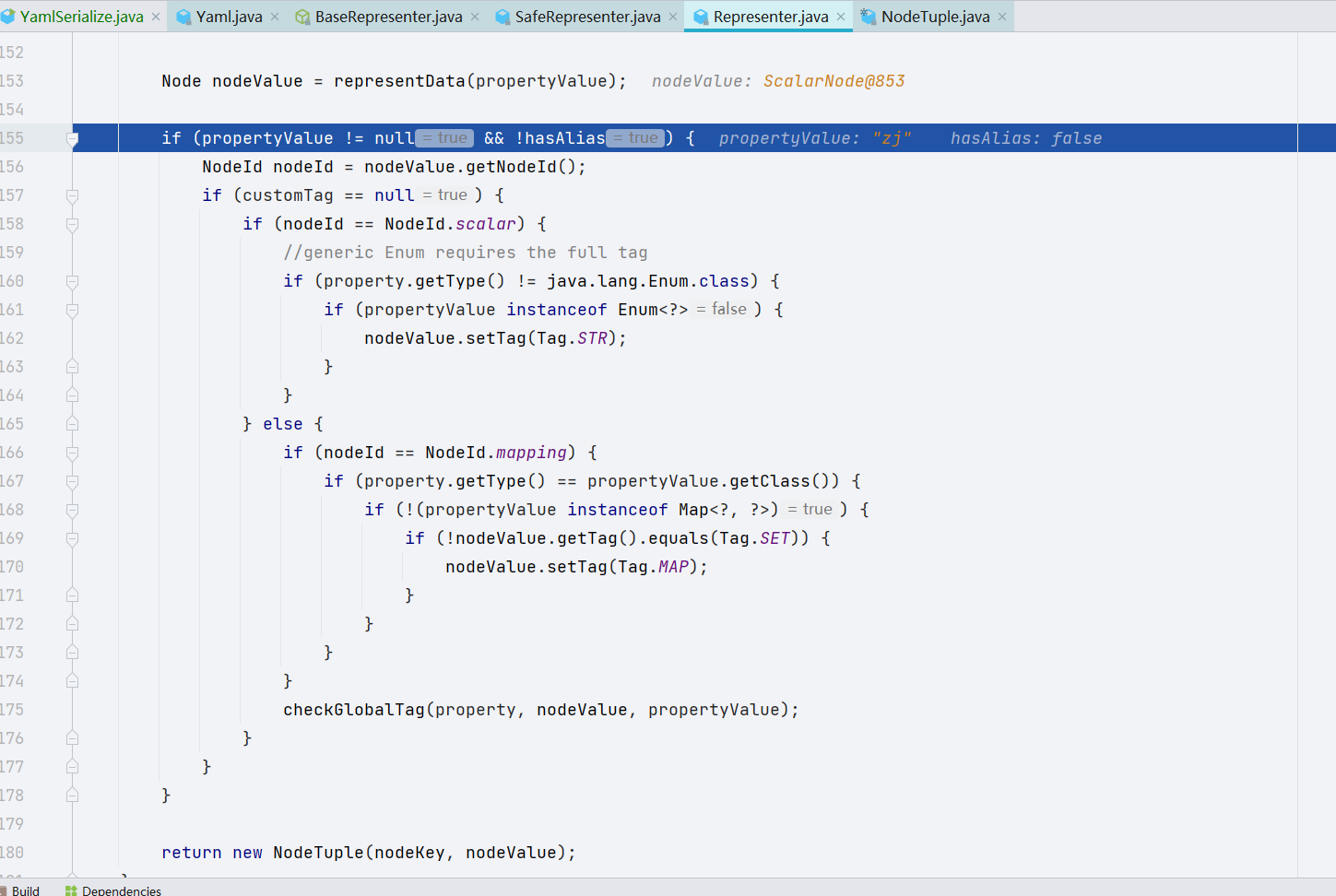Collapse the nodeId mapping block at line 166

73,453
